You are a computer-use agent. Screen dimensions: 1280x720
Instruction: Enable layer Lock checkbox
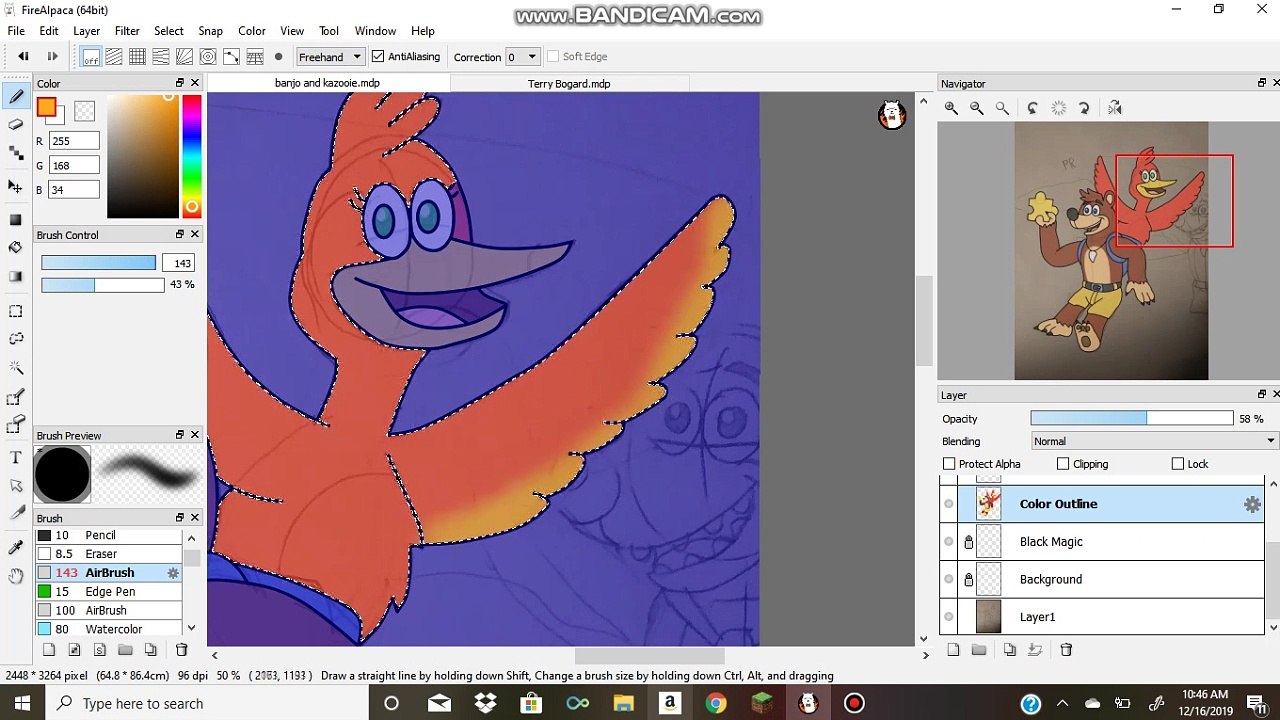[x=1178, y=464]
